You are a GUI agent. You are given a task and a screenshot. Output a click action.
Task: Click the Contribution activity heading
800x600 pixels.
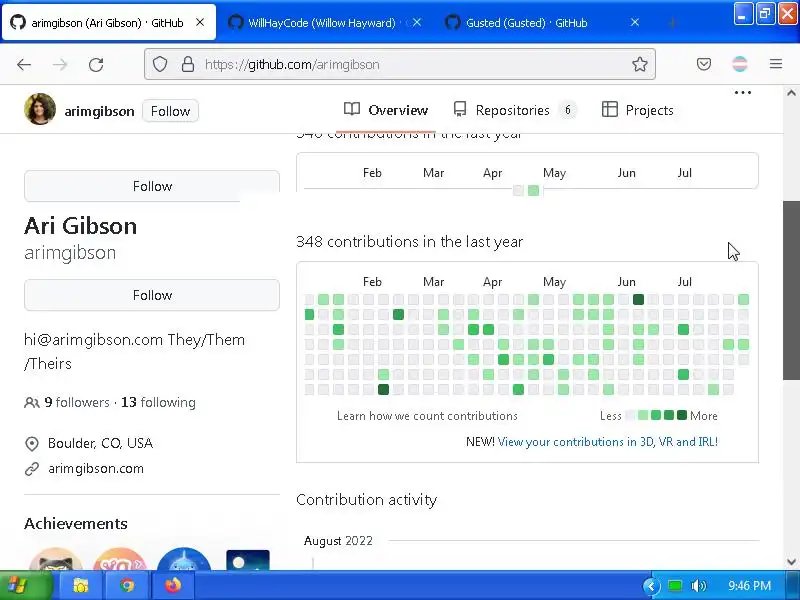[366, 499]
